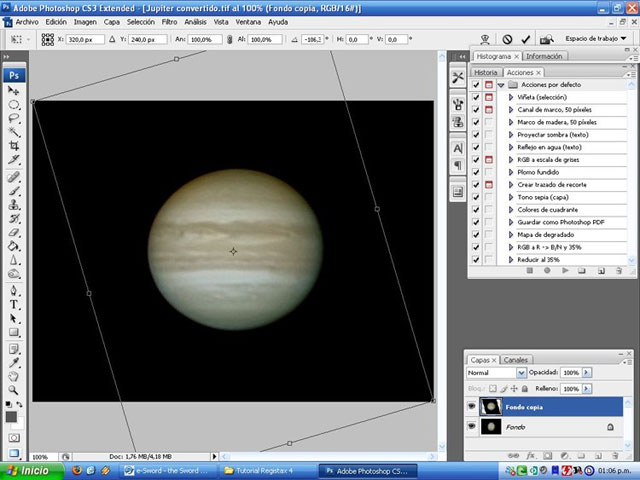Viewport: 640px width, 480px height.
Task: Hide the Fondo copia layer
Action: click(x=471, y=406)
